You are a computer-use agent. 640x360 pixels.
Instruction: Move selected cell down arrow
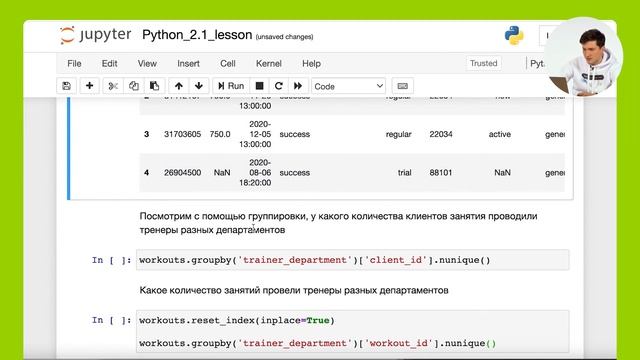[199, 86]
